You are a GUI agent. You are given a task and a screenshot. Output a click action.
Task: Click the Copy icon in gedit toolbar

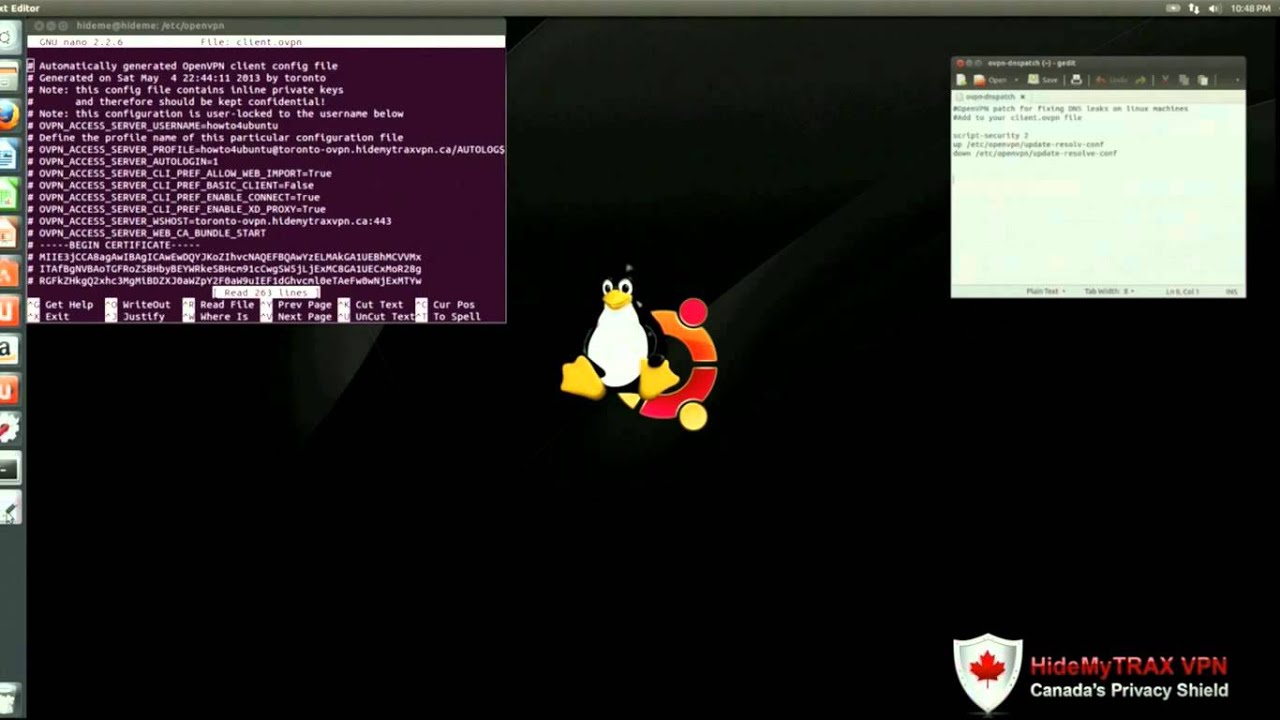point(1183,80)
